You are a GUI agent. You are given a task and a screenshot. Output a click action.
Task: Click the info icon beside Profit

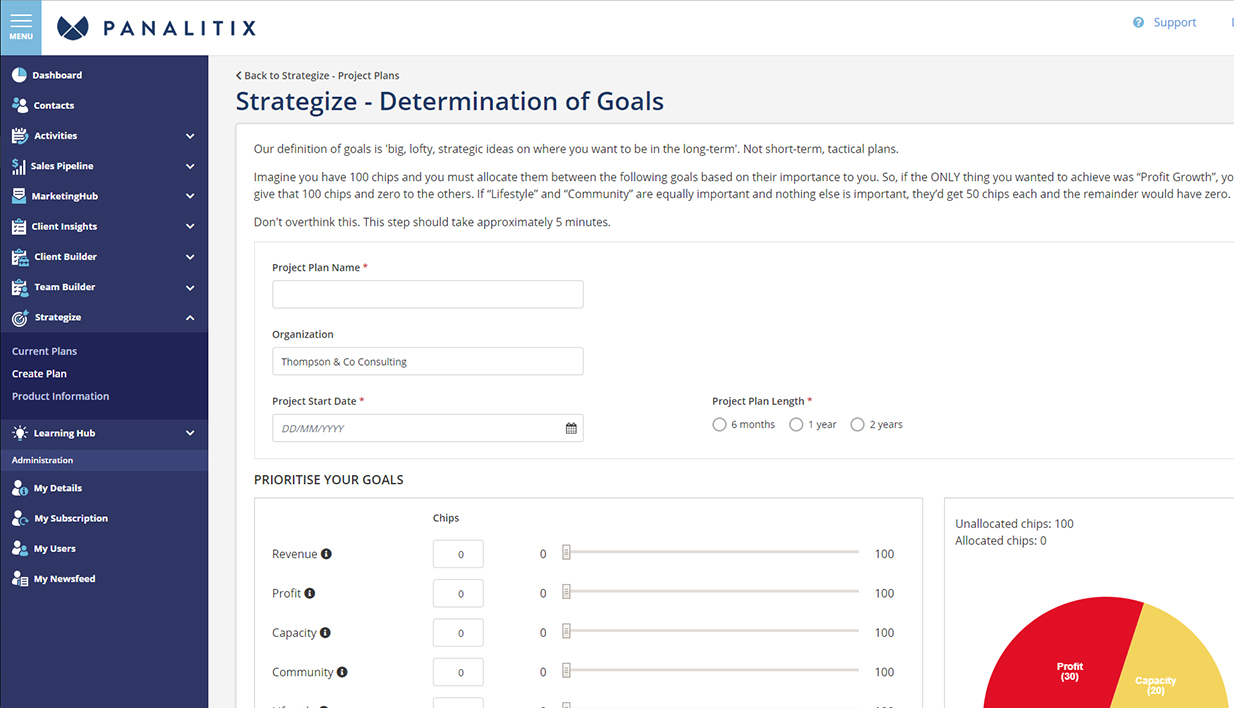coord(310,593)
